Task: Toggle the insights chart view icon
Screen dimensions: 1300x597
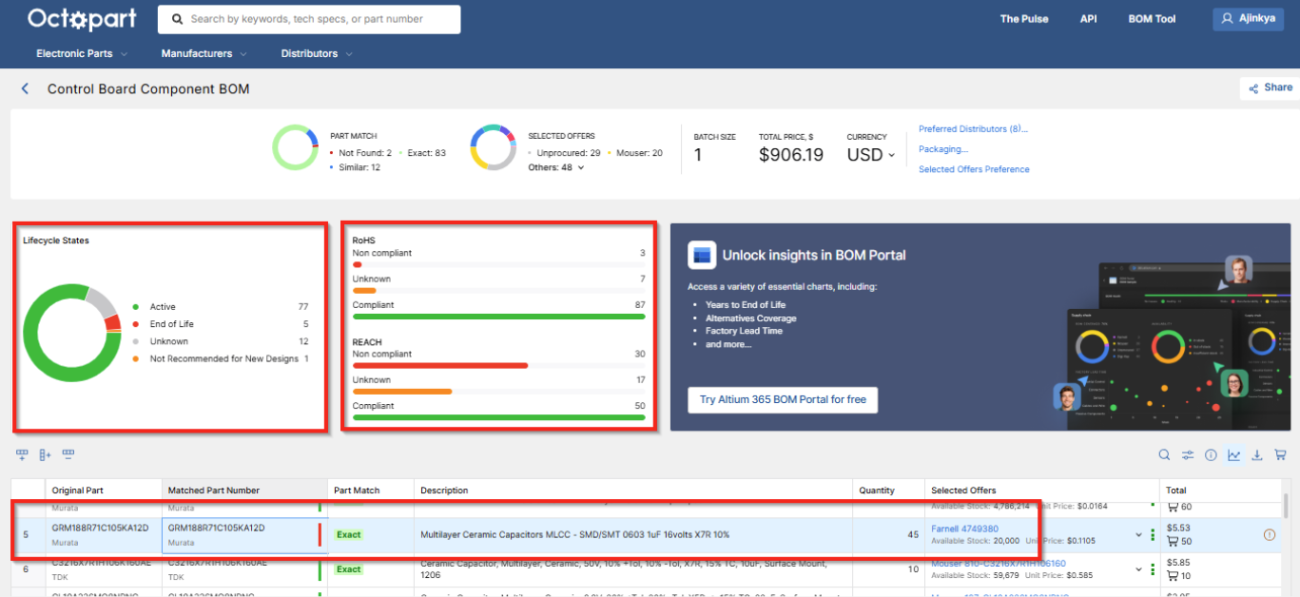Action: pos(1234,455)
